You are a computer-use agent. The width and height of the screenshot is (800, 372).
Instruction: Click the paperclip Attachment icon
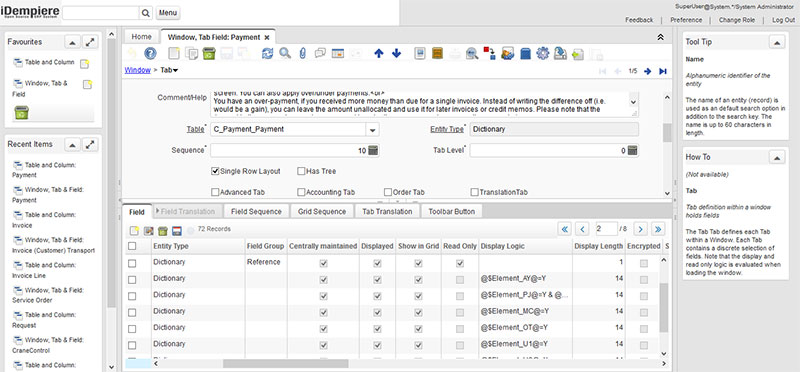click(302, 53)
